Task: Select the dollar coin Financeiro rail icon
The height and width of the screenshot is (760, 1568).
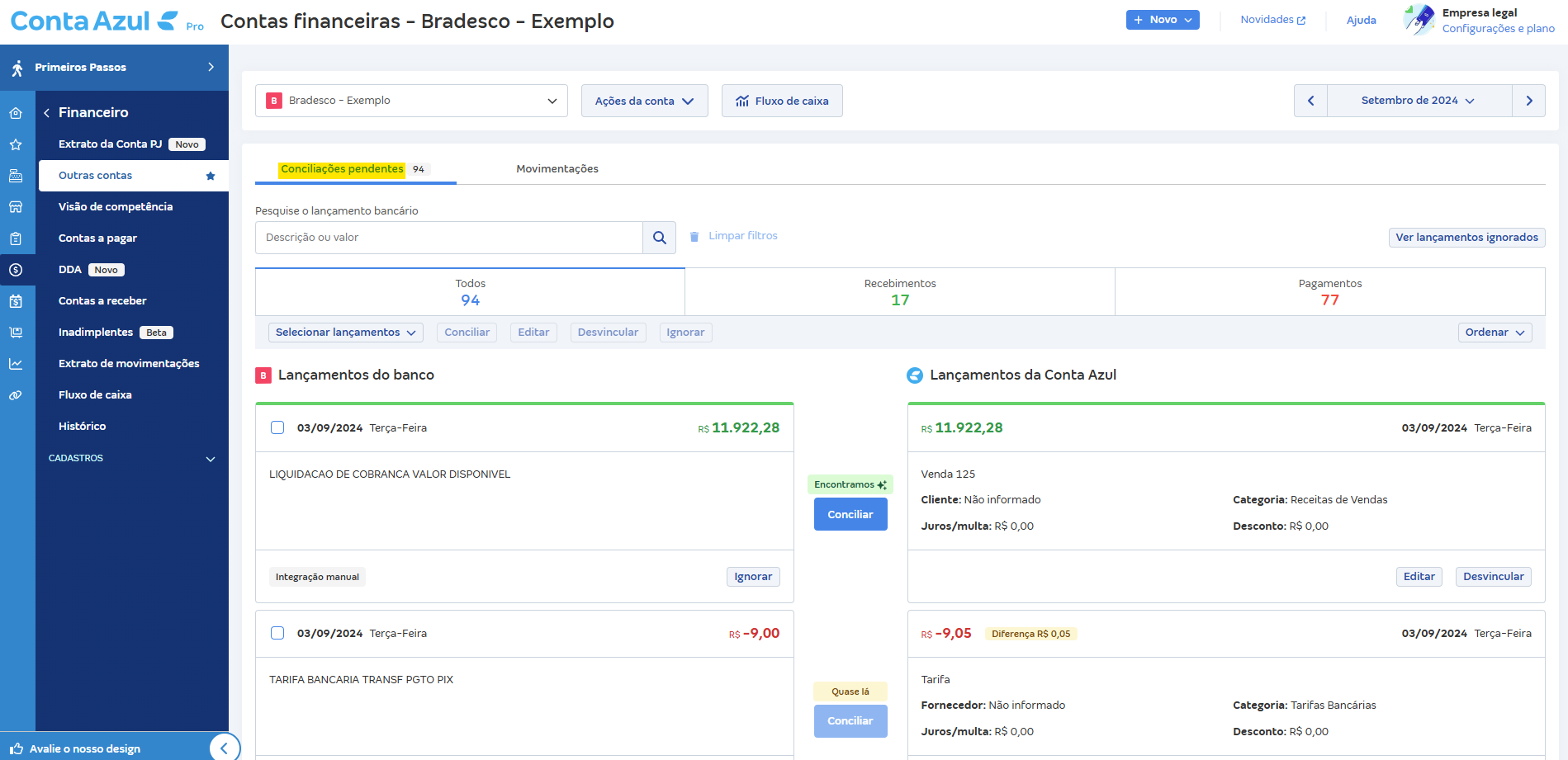Action: point(16,270)
